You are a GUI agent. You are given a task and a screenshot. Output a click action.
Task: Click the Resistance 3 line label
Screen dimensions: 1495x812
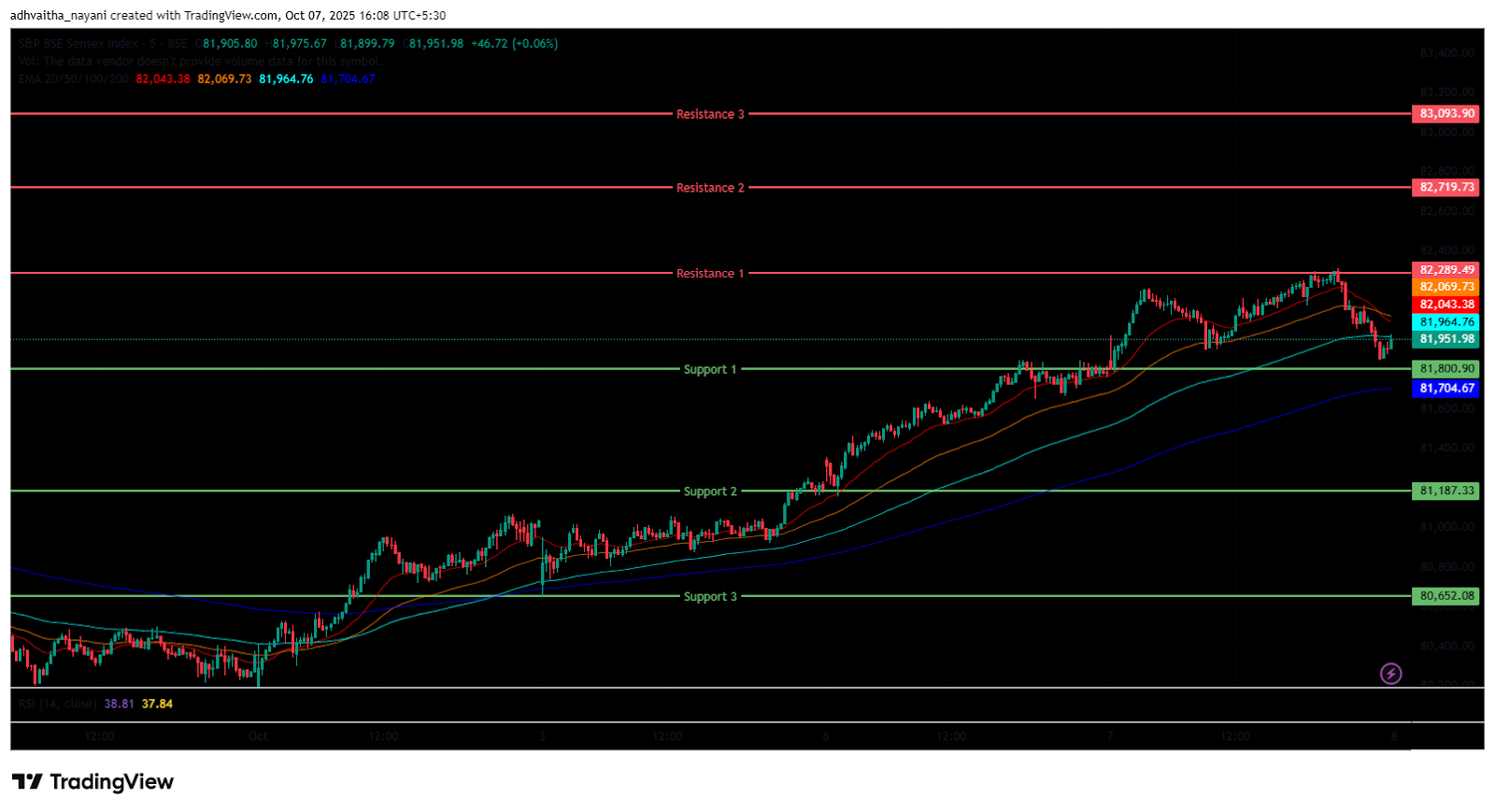[x=710, y=114]
